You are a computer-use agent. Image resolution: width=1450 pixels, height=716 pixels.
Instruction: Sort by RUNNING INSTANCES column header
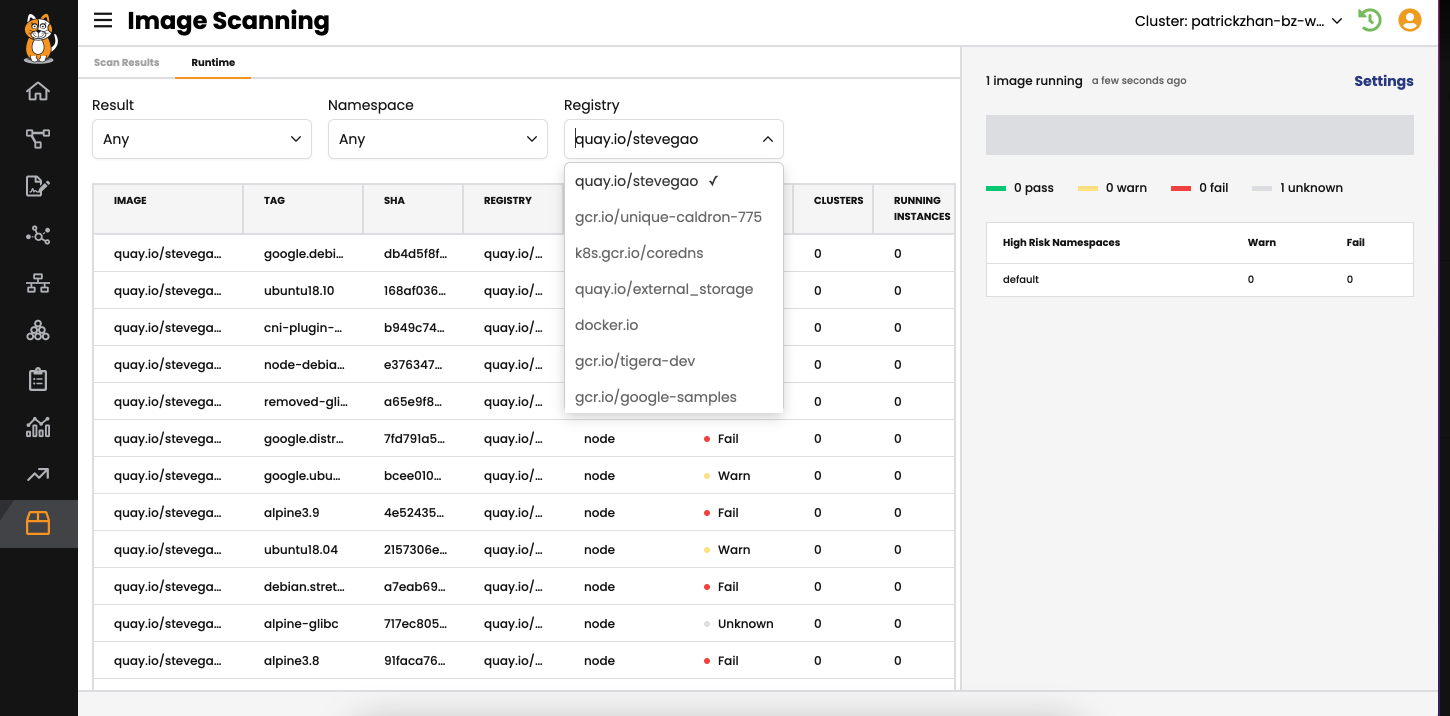(x=914, y=208)
